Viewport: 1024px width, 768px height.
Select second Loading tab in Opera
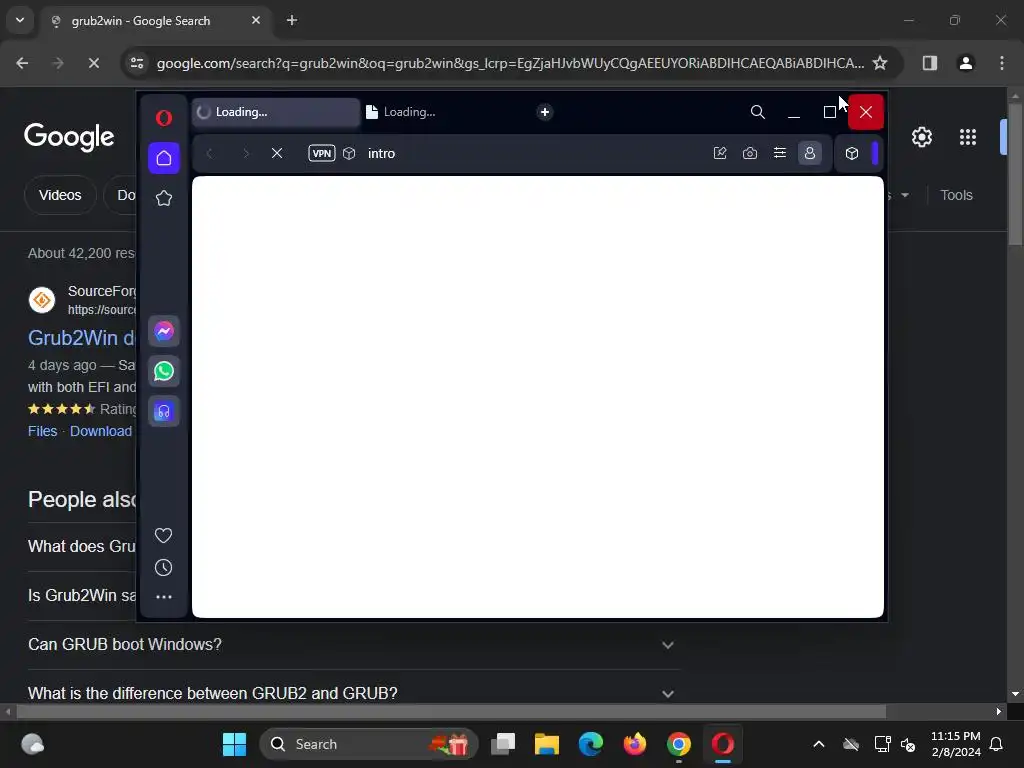pos(444,112)
